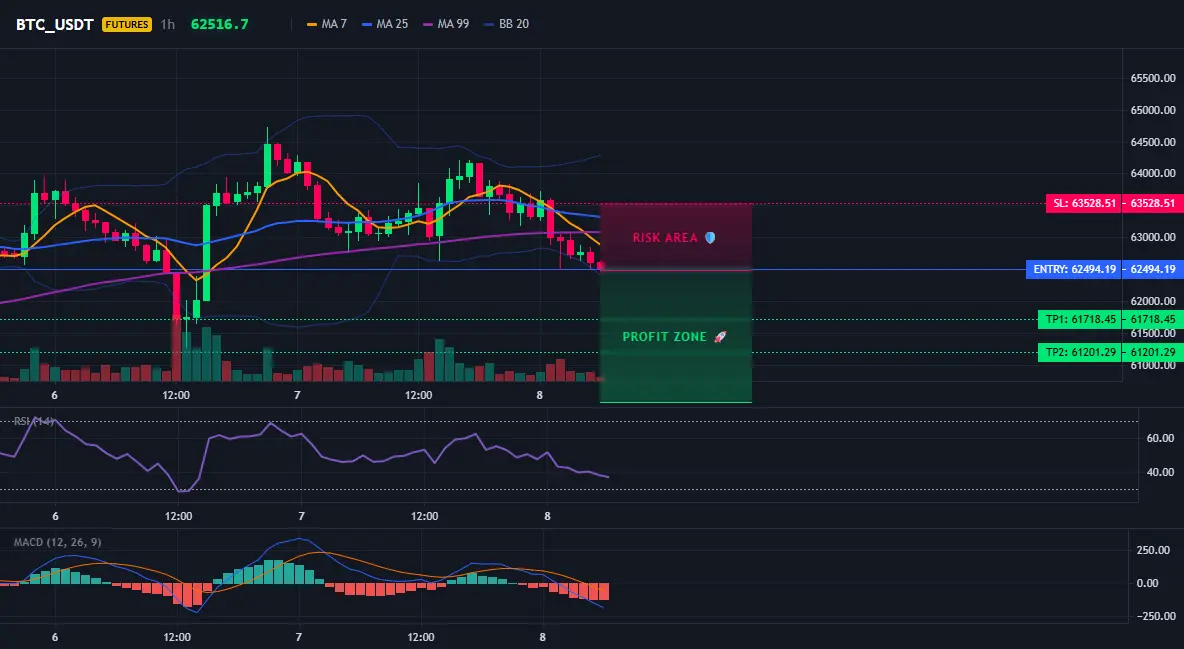Click the BTC_USDT symbol name
The width and height of the screenshot is (1184, 649).
click(54, 24)
